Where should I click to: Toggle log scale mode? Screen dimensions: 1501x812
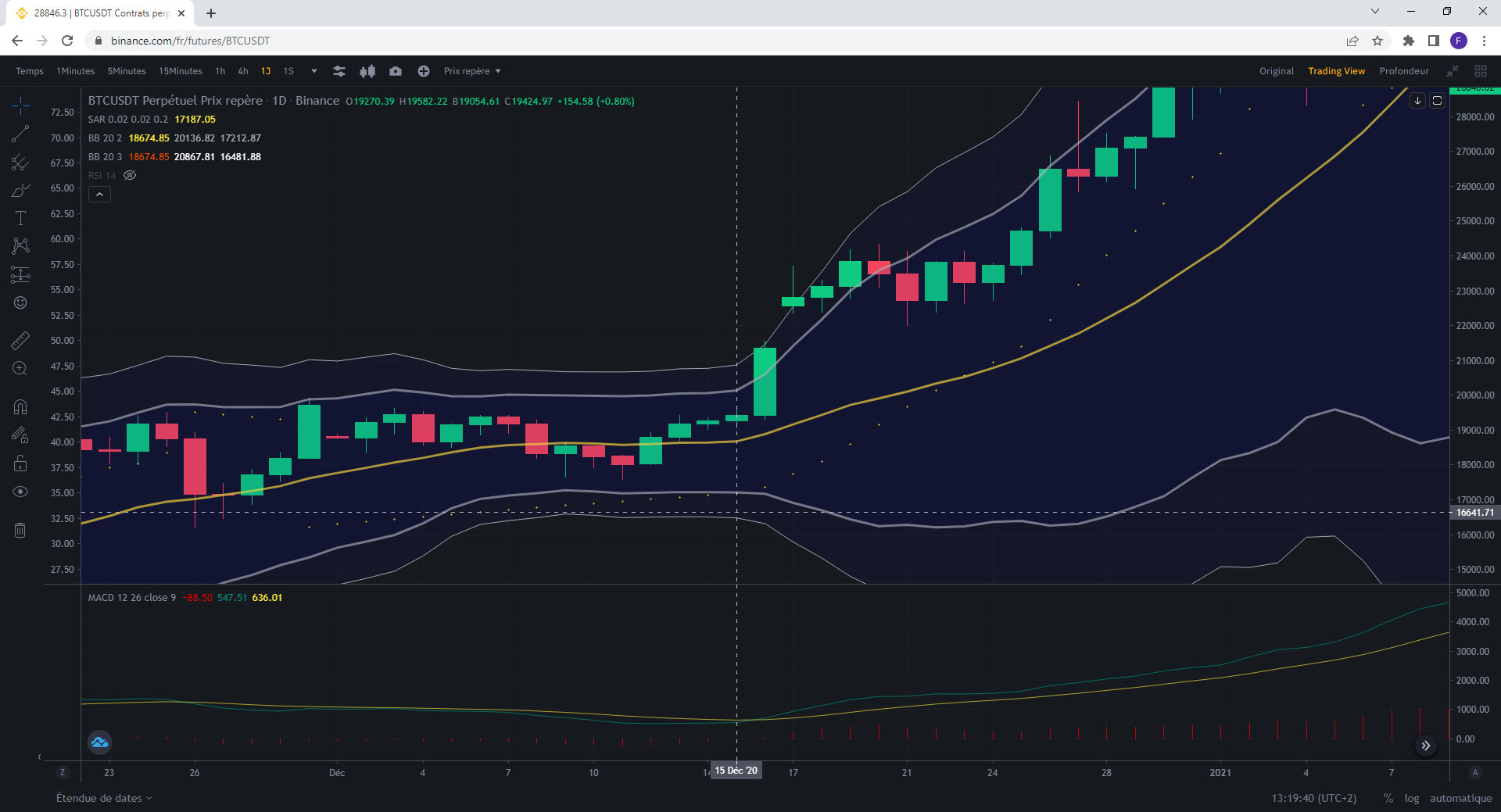point(1412,798)
